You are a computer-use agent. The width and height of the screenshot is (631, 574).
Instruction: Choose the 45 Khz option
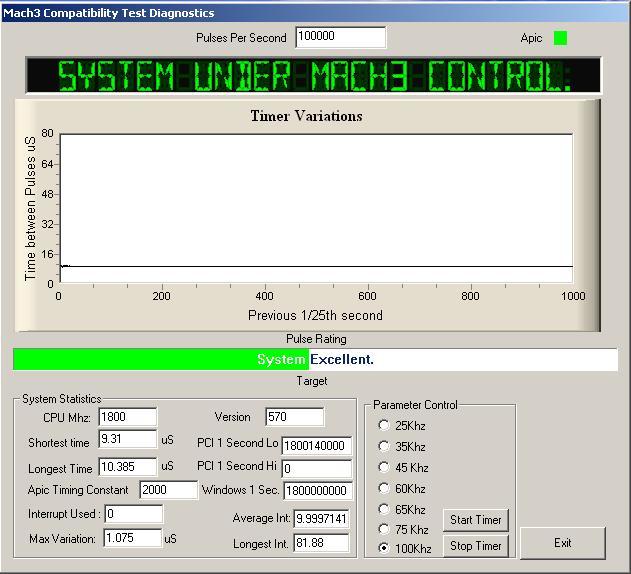[x=385, y=467]
